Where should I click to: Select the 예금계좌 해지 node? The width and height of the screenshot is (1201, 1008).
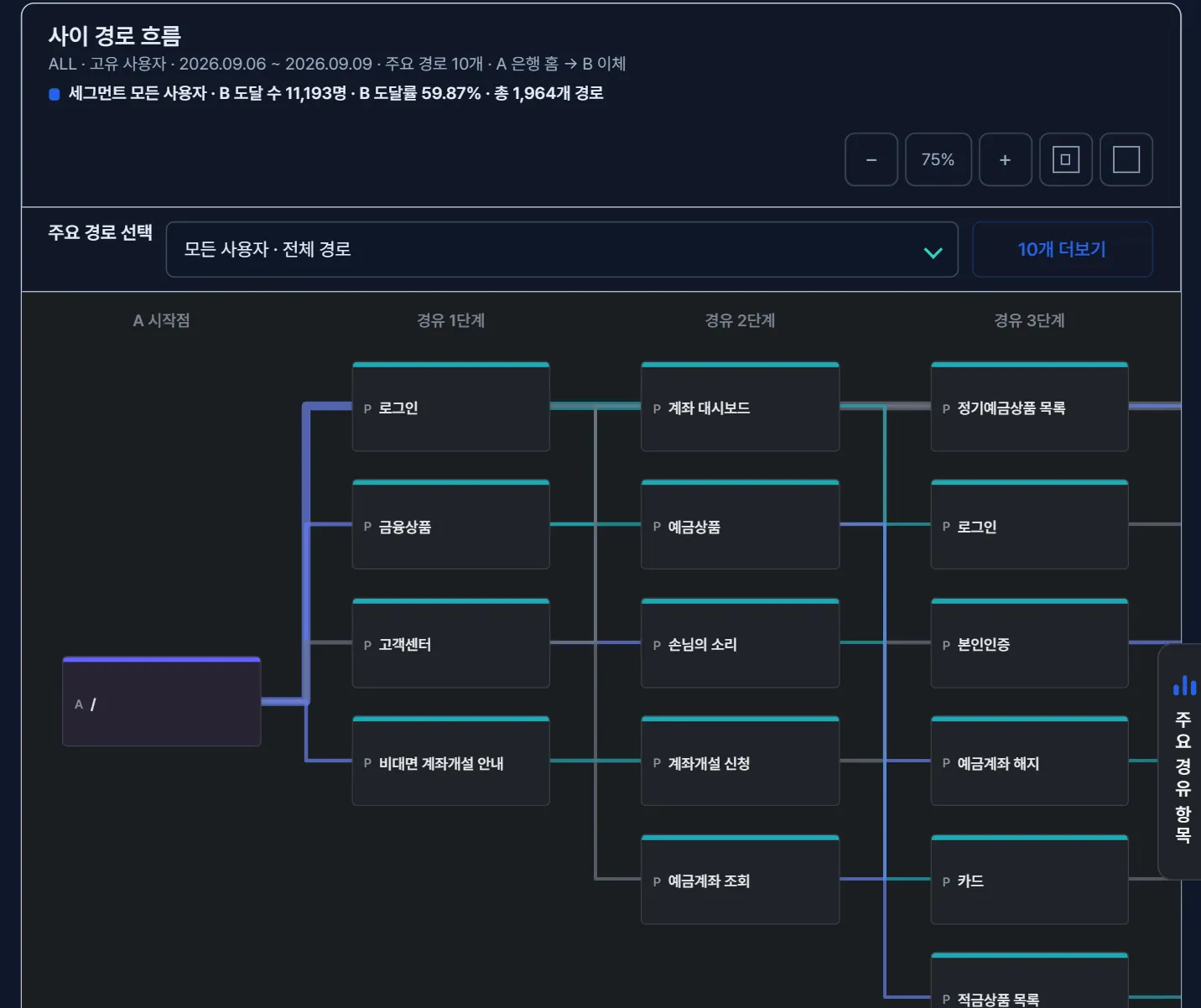tap(1030, 761)
